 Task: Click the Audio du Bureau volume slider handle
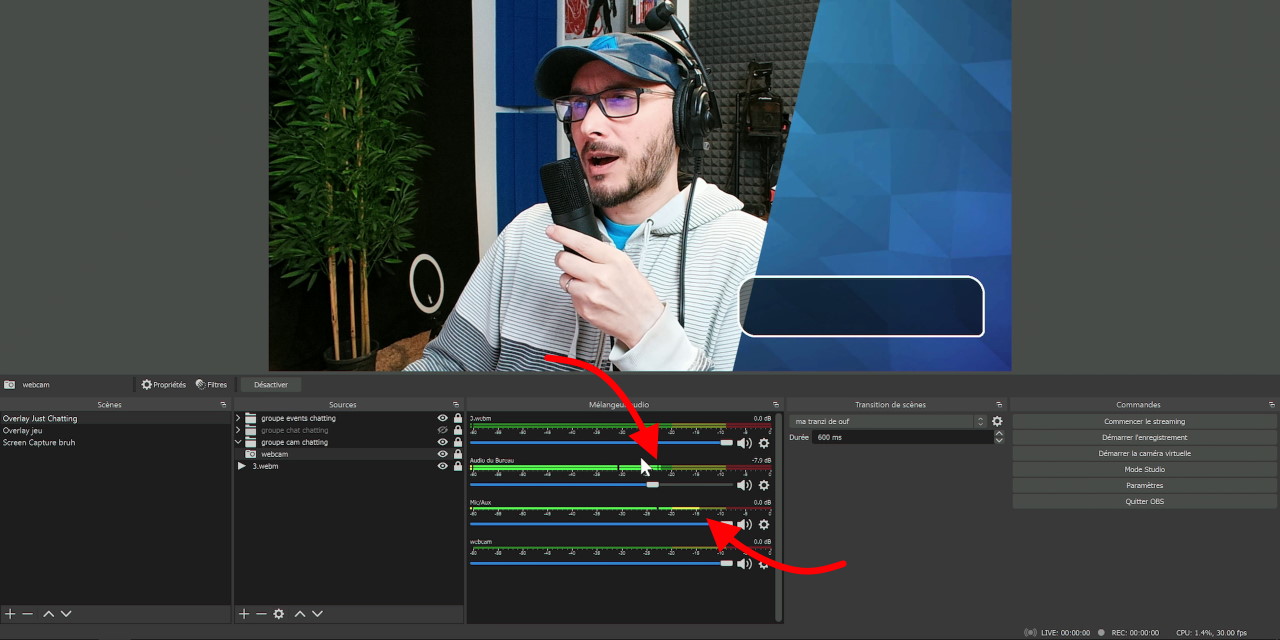tap(652, 484)
